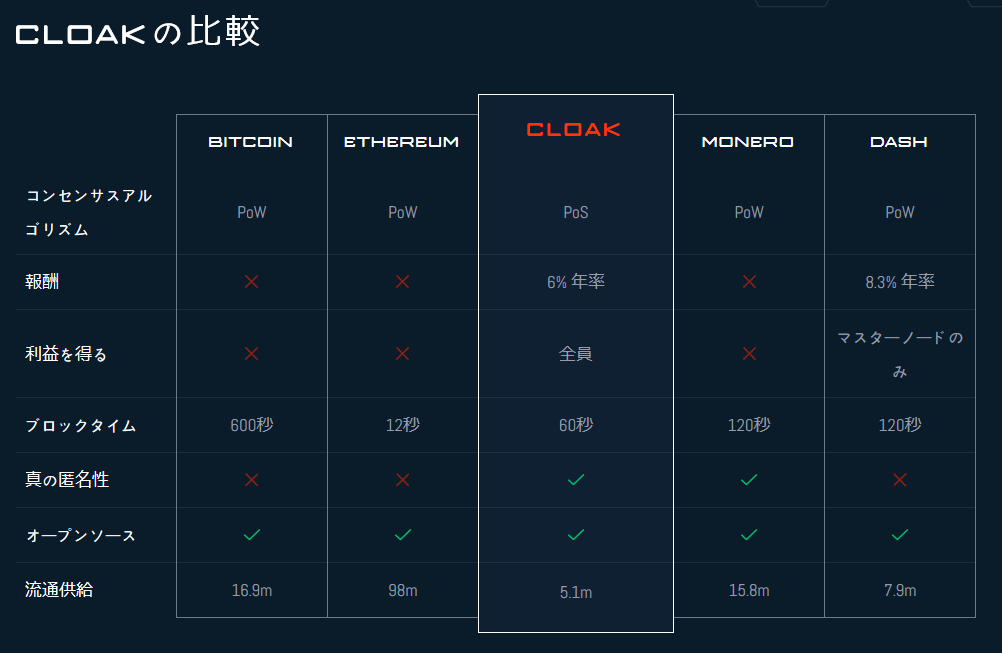
Task: Click the Dash マスターノードのみ cell
Action: coord(900,354)
